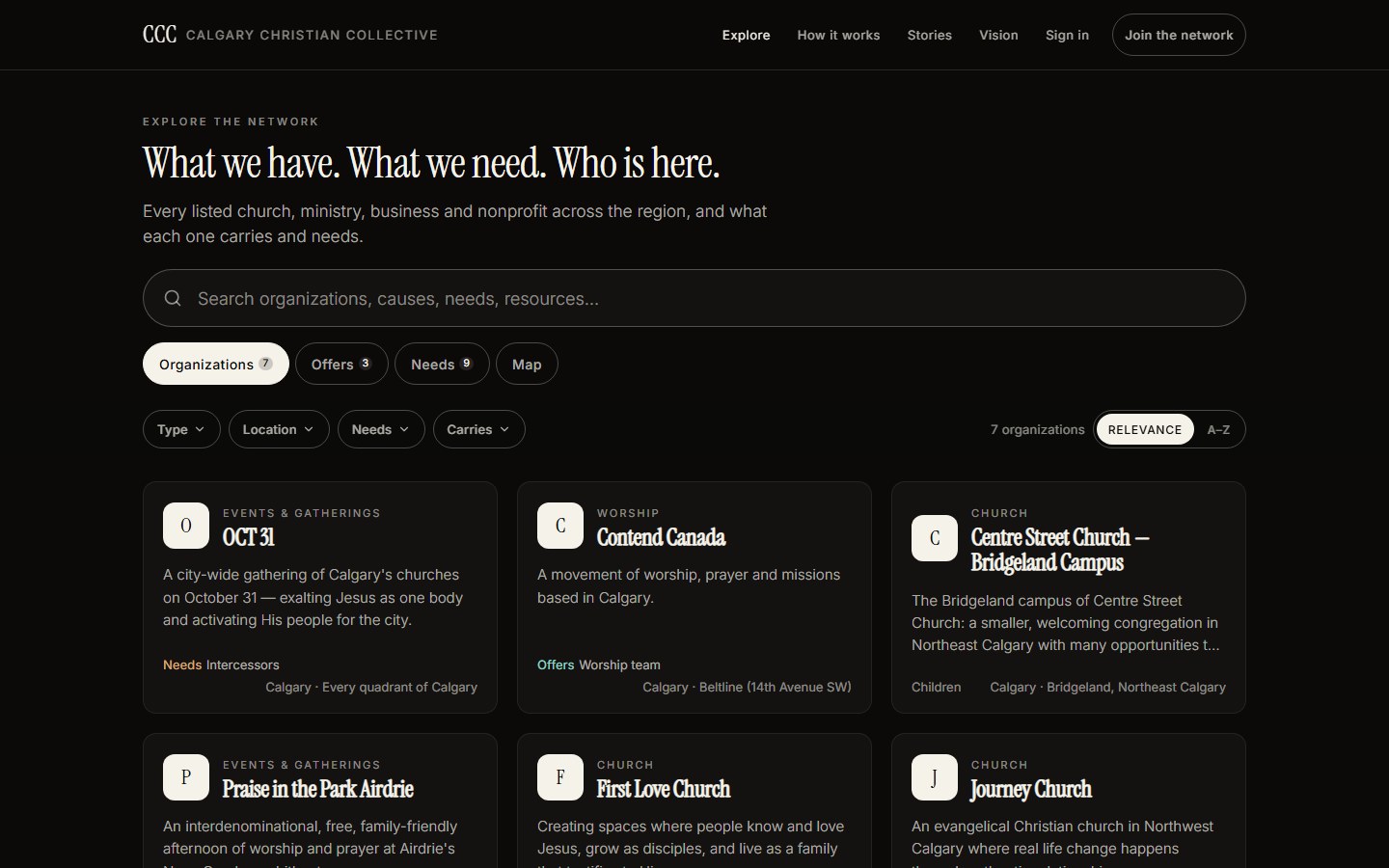1389x868 pixels.
Task: Open Centre Street Church — Bridgeland Campus title
Action: click(x=1060, y=550)
